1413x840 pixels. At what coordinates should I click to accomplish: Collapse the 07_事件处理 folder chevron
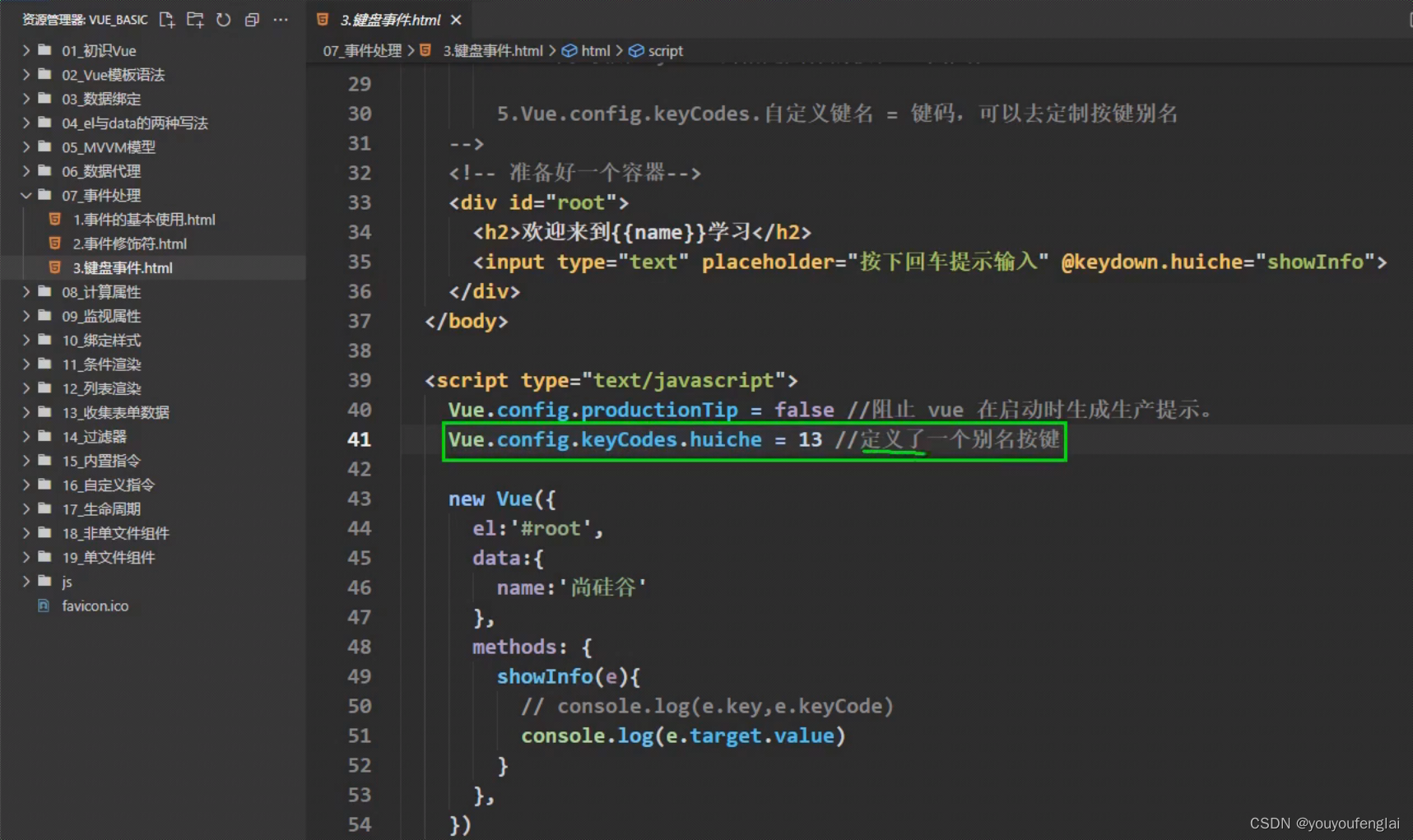coord(26,195)
